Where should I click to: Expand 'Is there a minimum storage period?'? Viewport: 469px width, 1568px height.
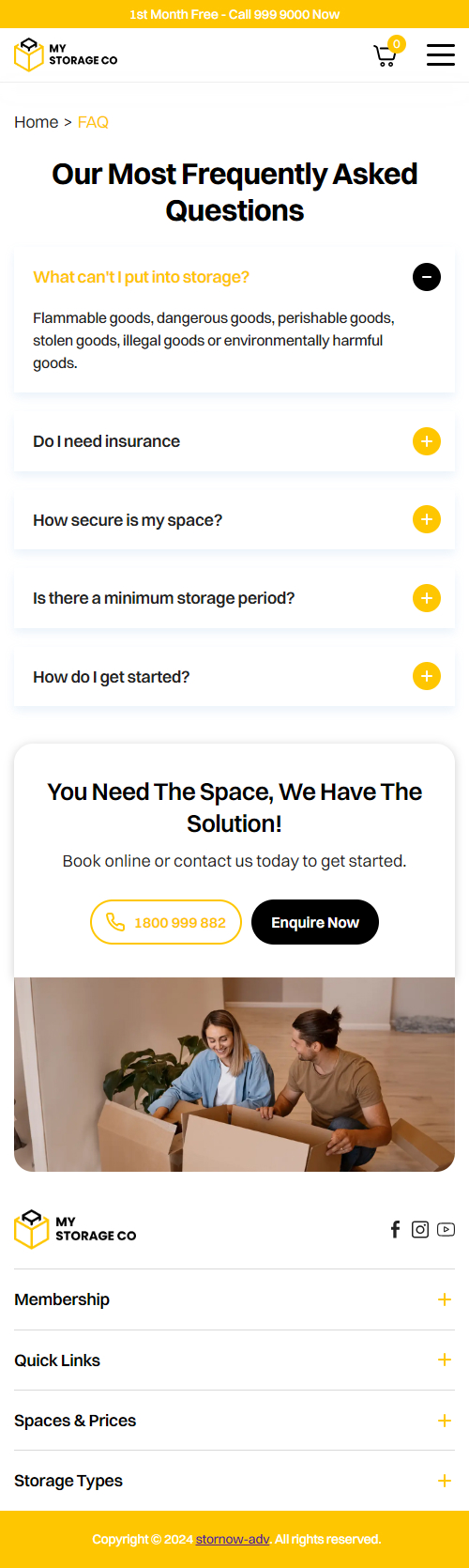tap(427, 598)
